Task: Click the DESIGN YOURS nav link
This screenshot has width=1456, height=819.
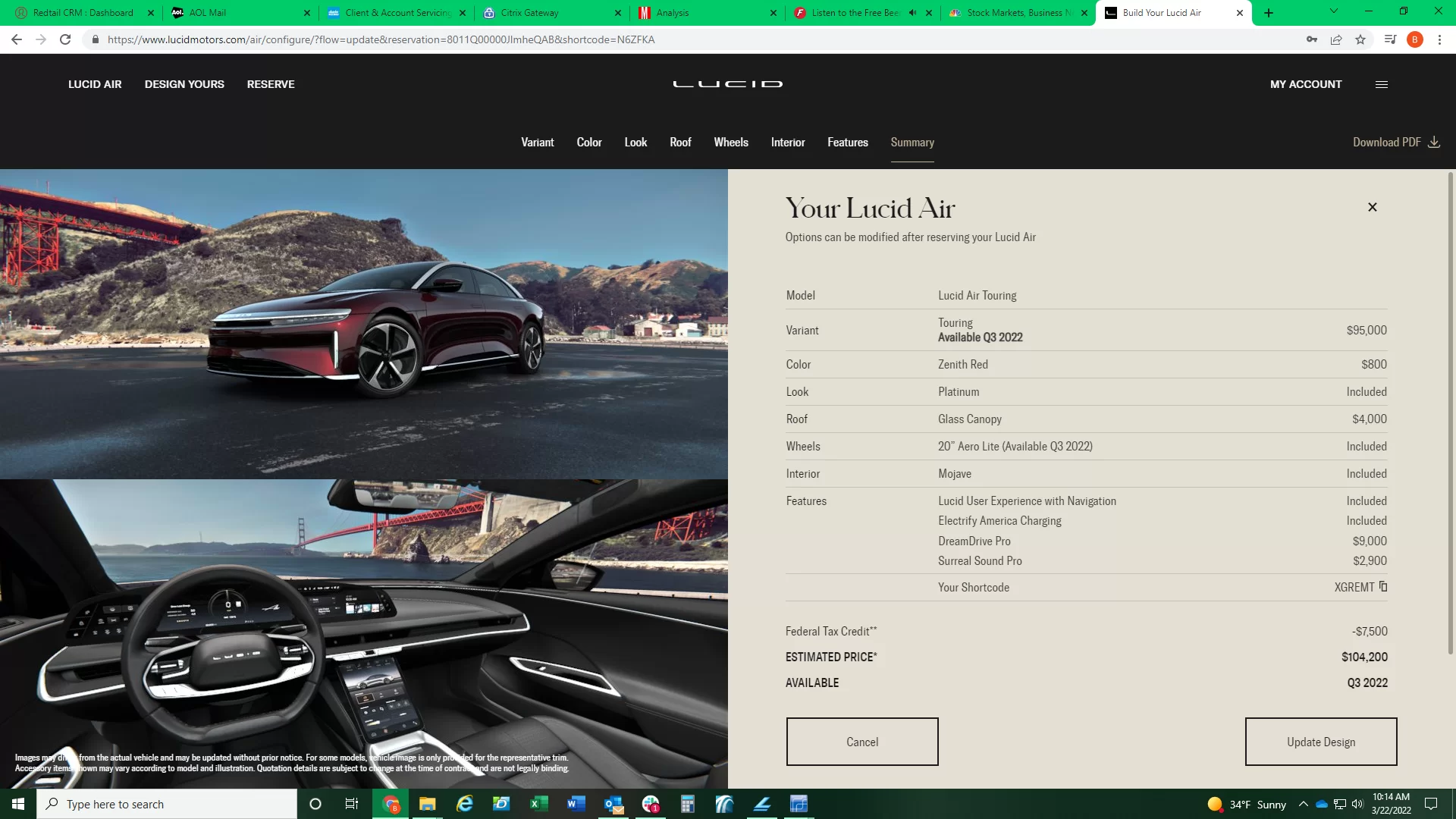Action: point(184,84)
